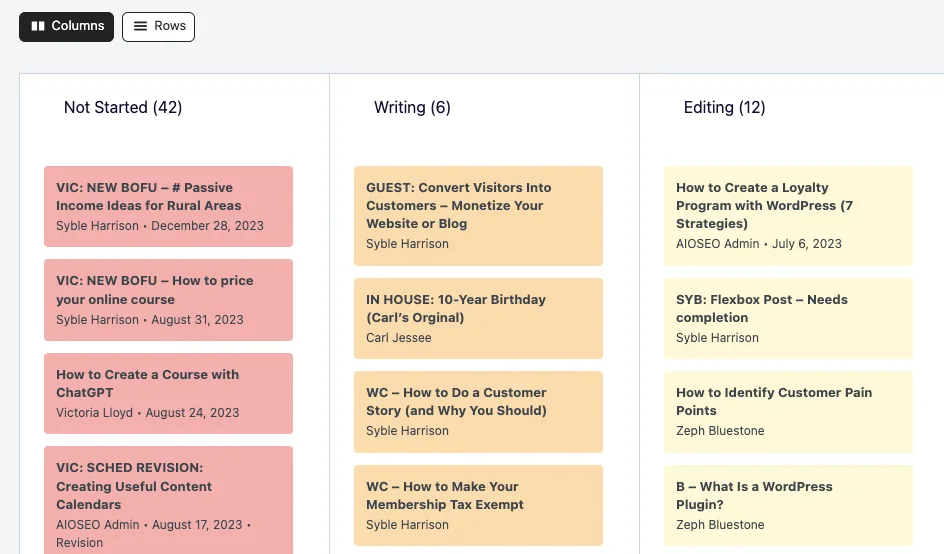The width and height of the screenshot is (944, 554).
Task: Select the Writing (6) column header
Action: click(x=412, y=107)
